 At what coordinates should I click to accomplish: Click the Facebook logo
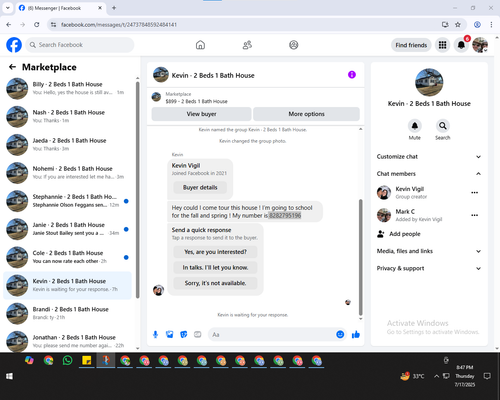[x=14, y=45]
